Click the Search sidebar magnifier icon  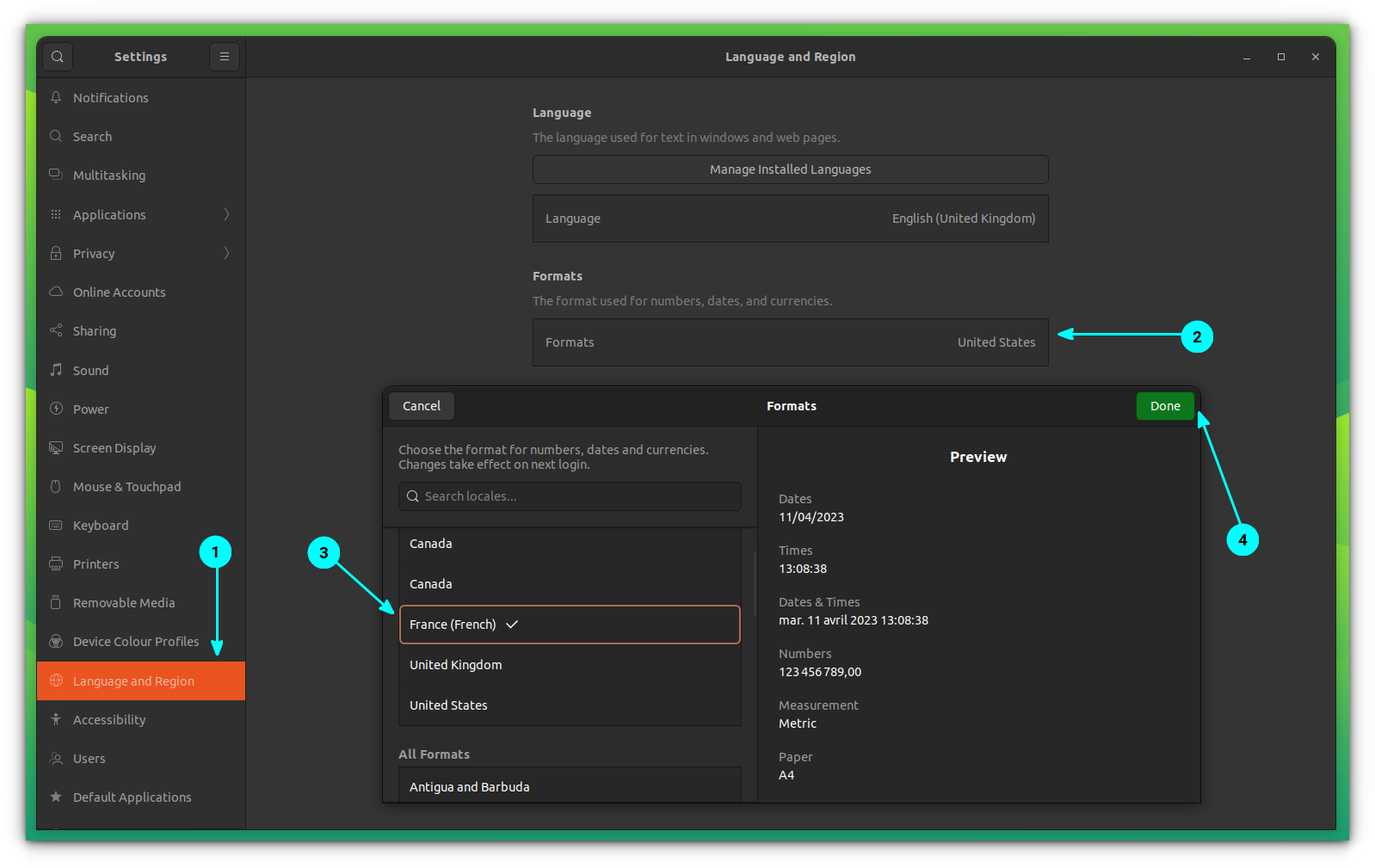56,136
